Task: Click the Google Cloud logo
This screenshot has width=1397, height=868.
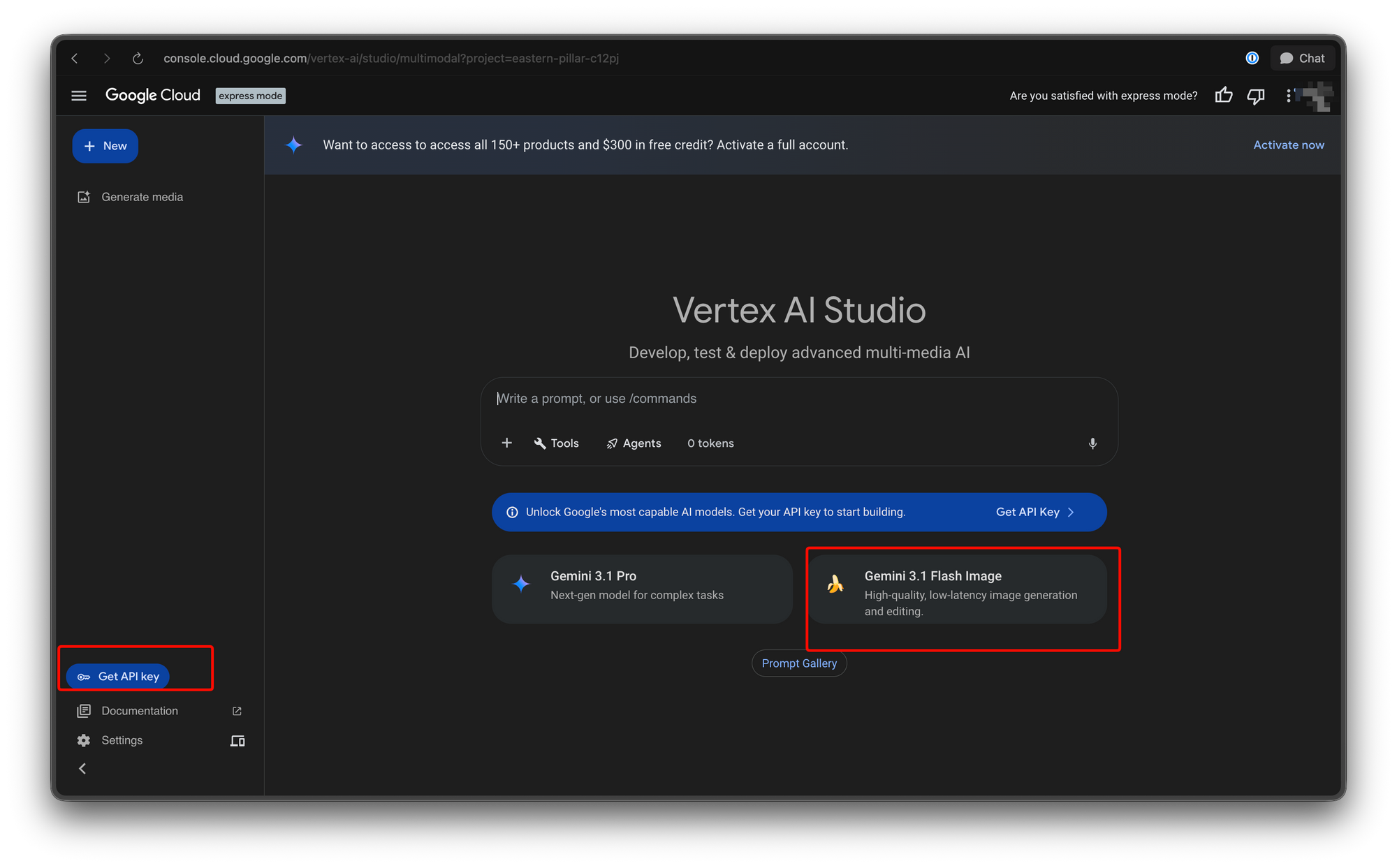Action: tap(152, 95)
